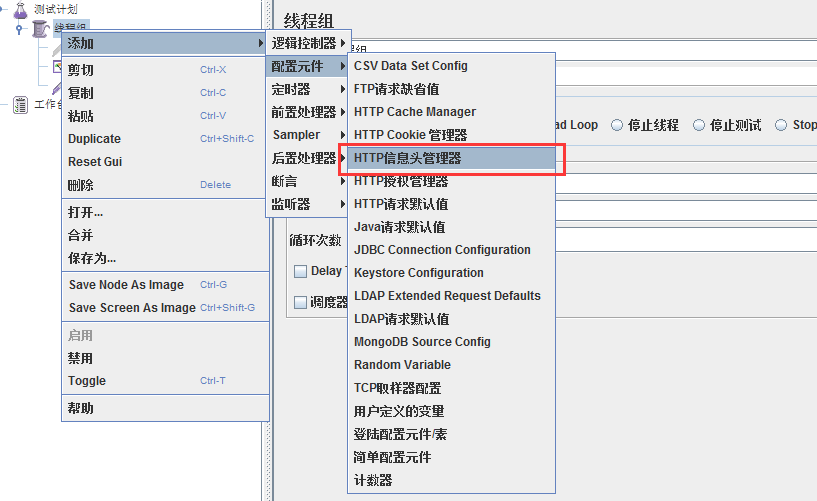This screenshot has height=501, width=817.
Task: Toggle the 线程组 tree expand handle
Action: click(19, 29)
